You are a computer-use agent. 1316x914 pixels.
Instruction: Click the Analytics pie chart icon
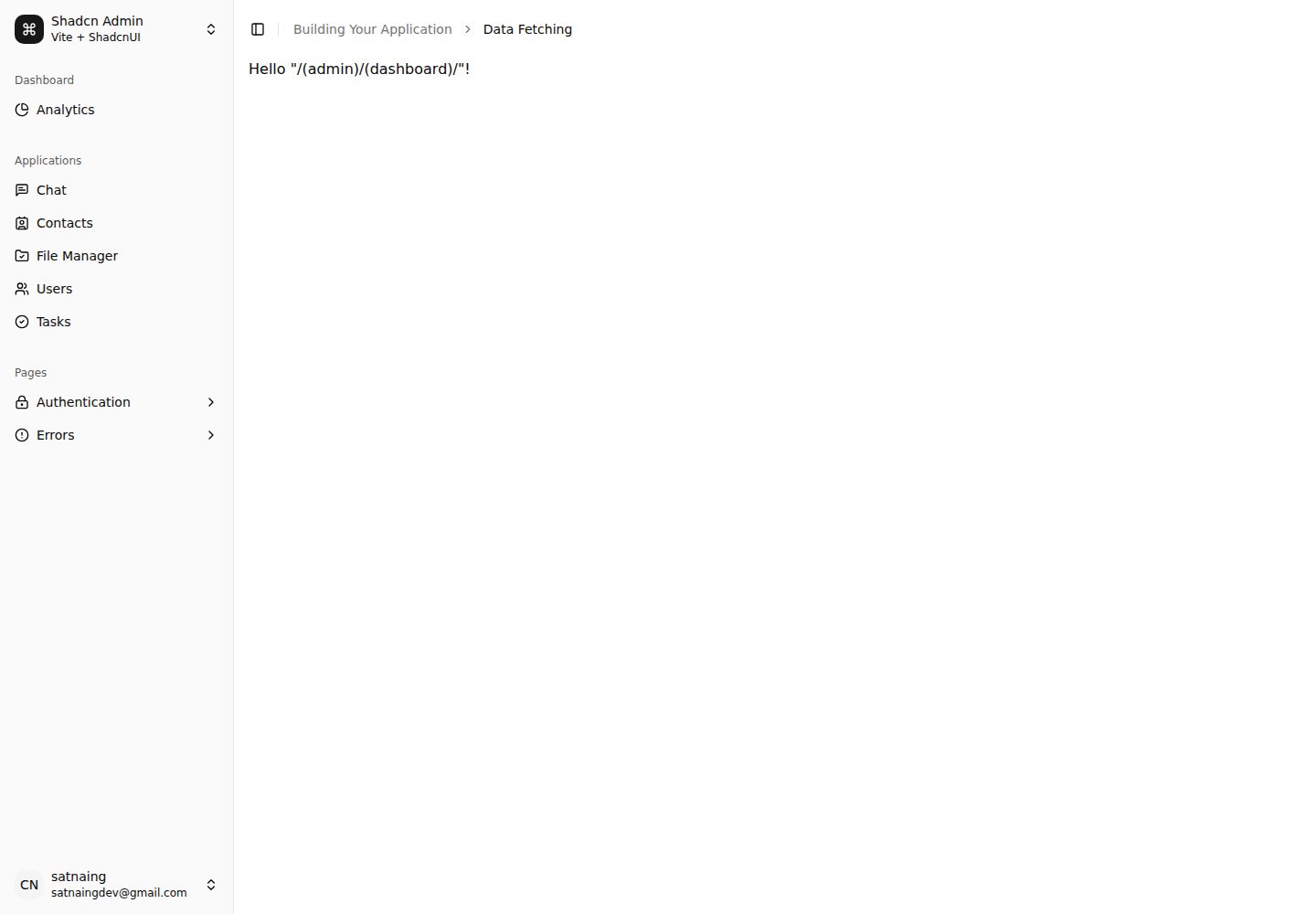click(x=22, y=110)
